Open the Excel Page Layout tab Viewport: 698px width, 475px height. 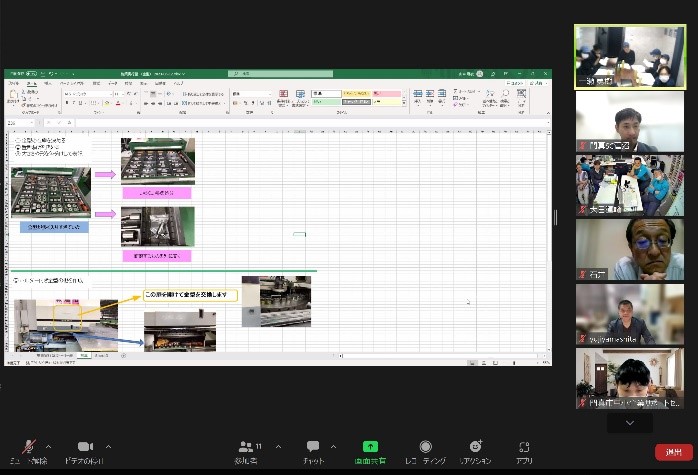click(72, 83)
